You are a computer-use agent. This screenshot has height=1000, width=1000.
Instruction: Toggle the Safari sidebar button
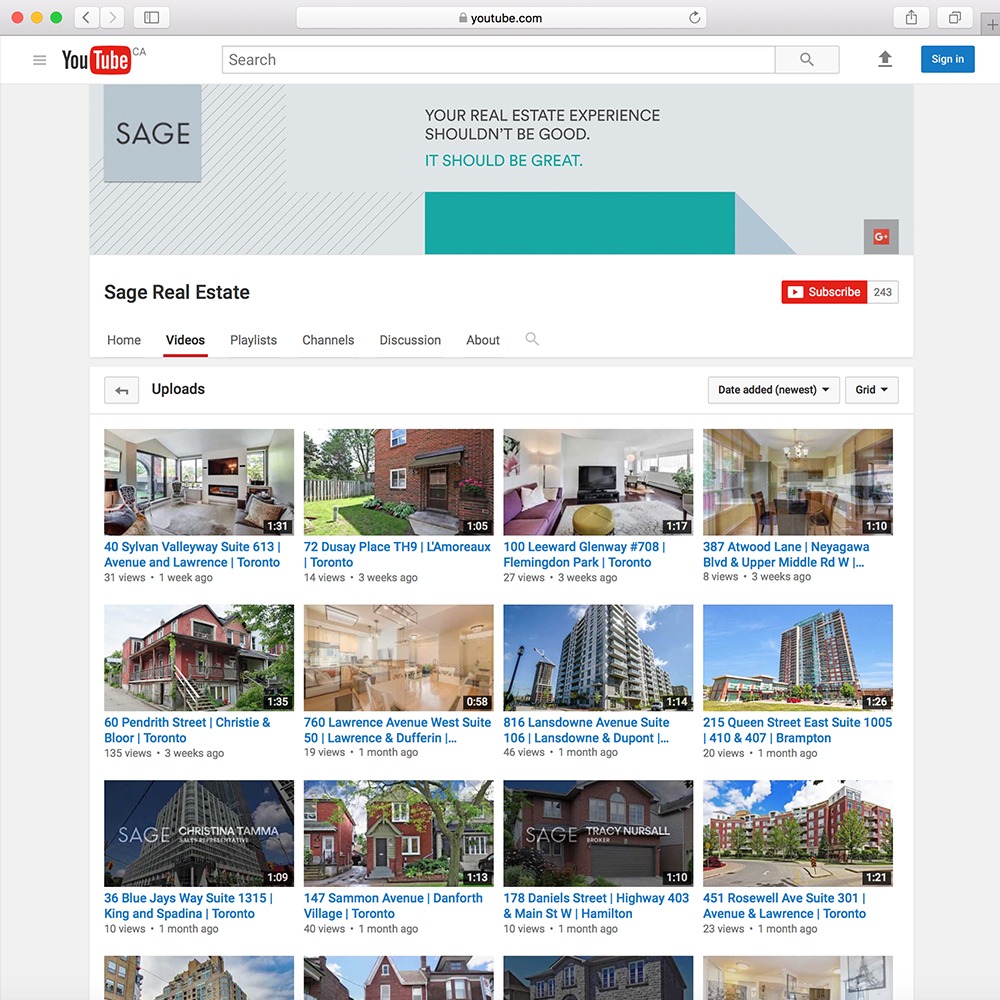coord(151,17)
